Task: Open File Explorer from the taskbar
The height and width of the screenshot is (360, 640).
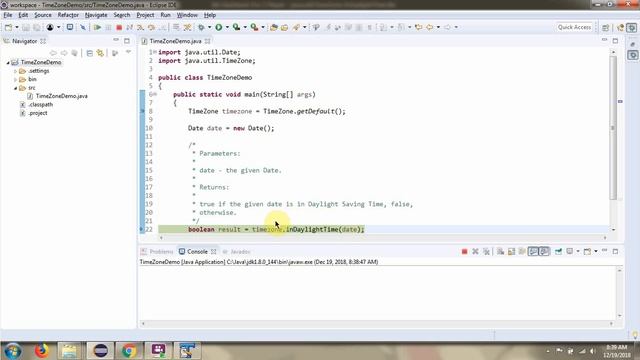Action: (x=69, y=351)
